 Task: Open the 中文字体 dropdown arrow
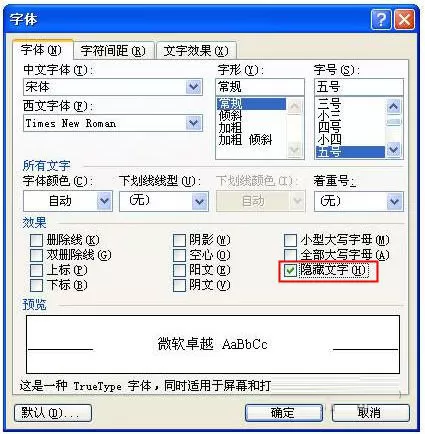pyautogui.click(x=194, y=87)
